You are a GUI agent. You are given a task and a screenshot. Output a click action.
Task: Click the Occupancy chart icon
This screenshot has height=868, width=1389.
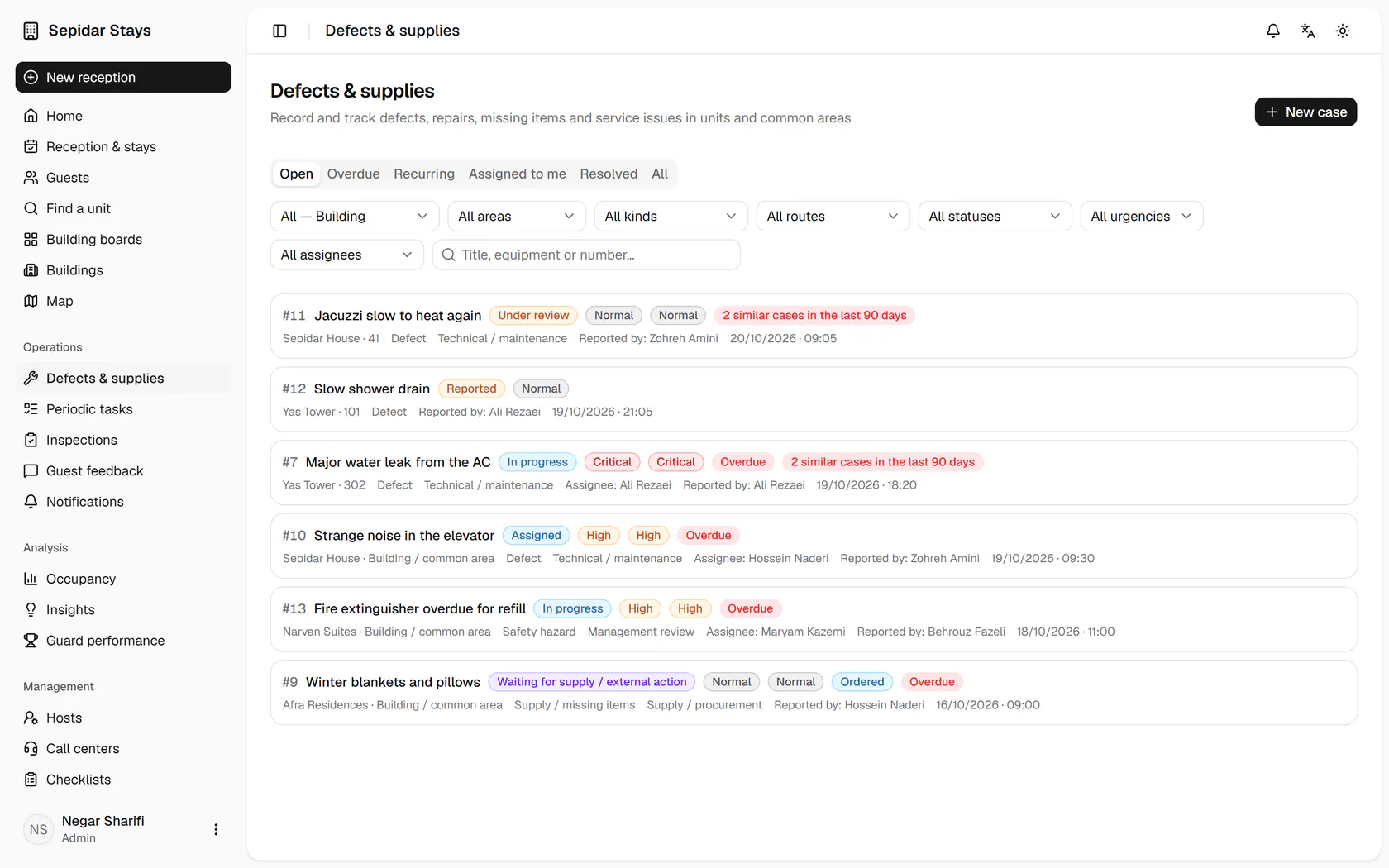pos(31,579)
